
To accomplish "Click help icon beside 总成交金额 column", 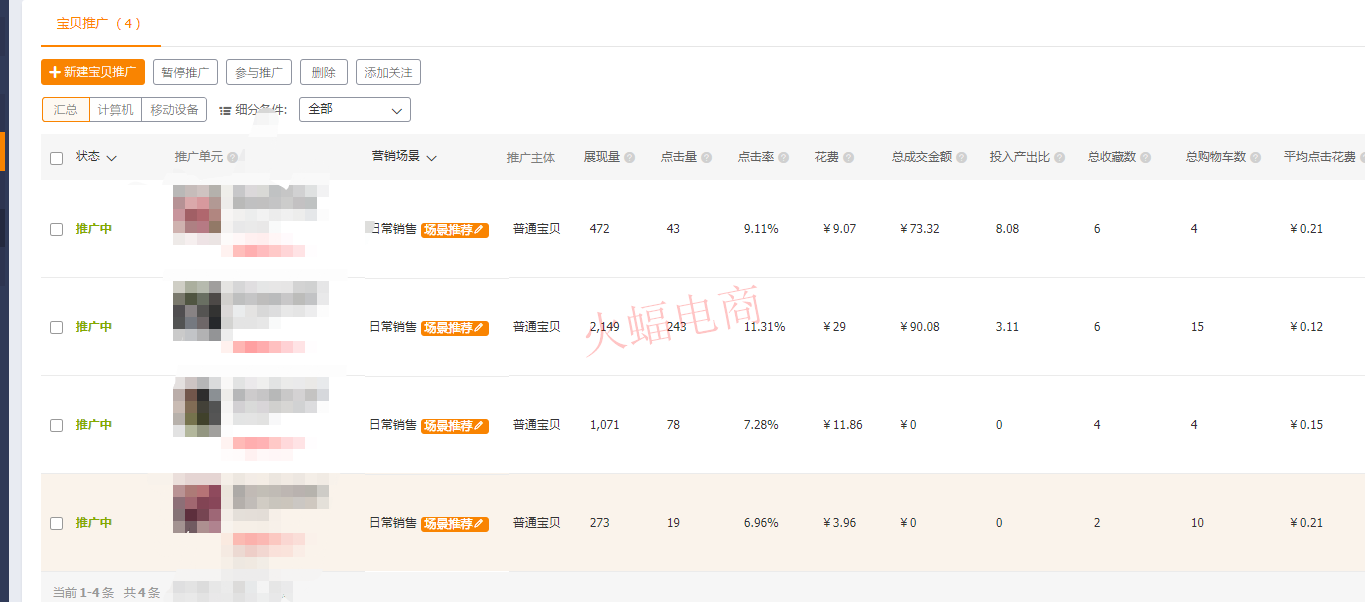I will pos(962,158).
